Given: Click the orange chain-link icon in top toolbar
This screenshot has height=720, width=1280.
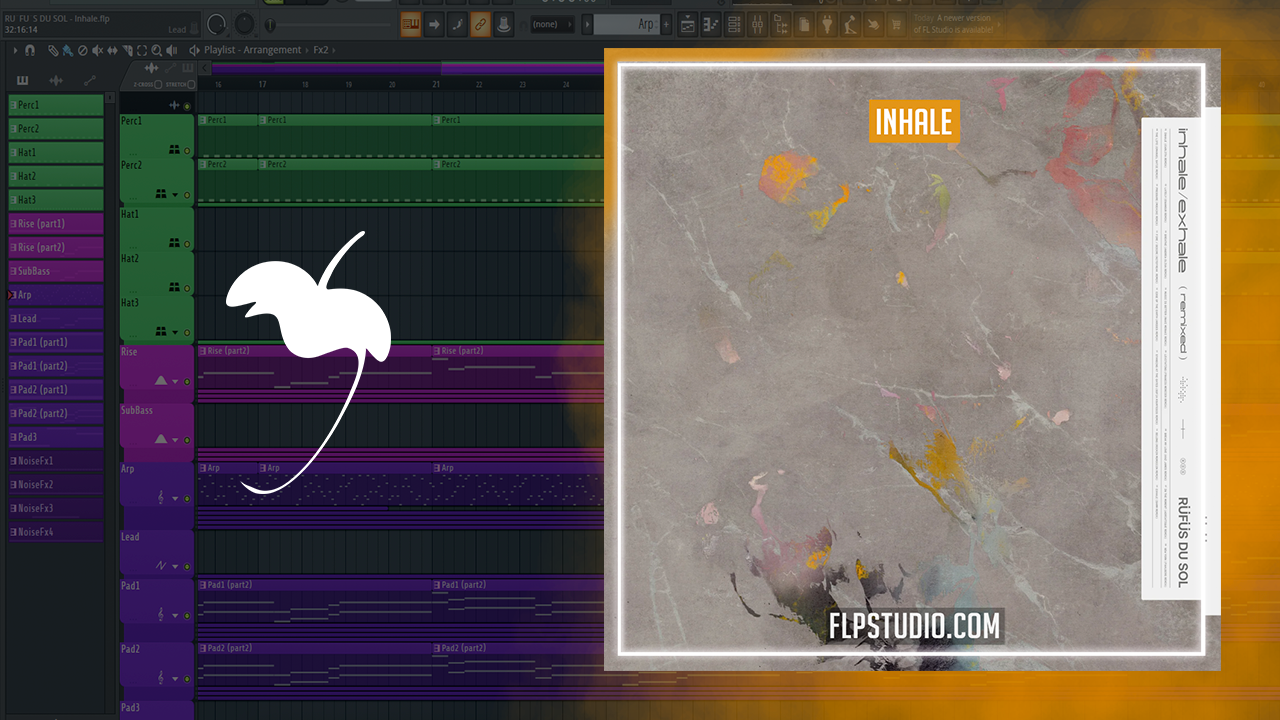Looking at the screenshot, I should tap(481, 24).
